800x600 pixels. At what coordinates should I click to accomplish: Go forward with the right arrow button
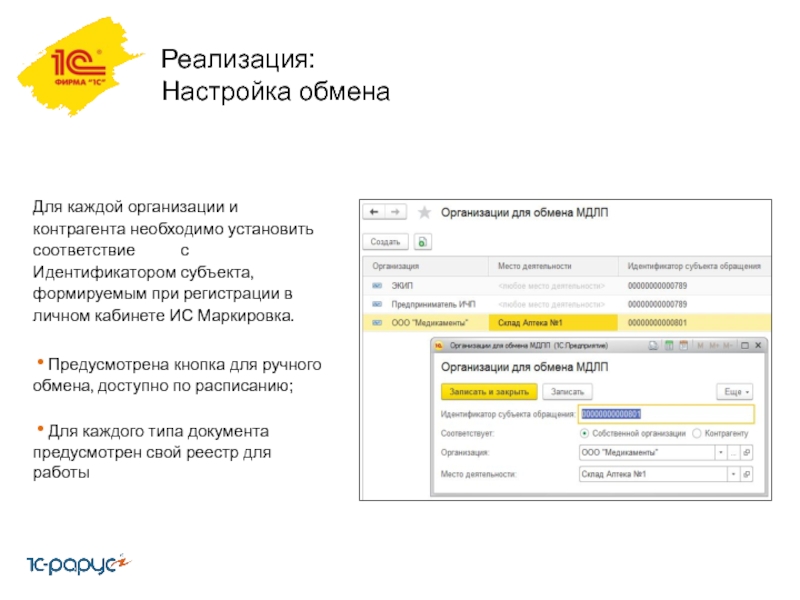(395, 212)
